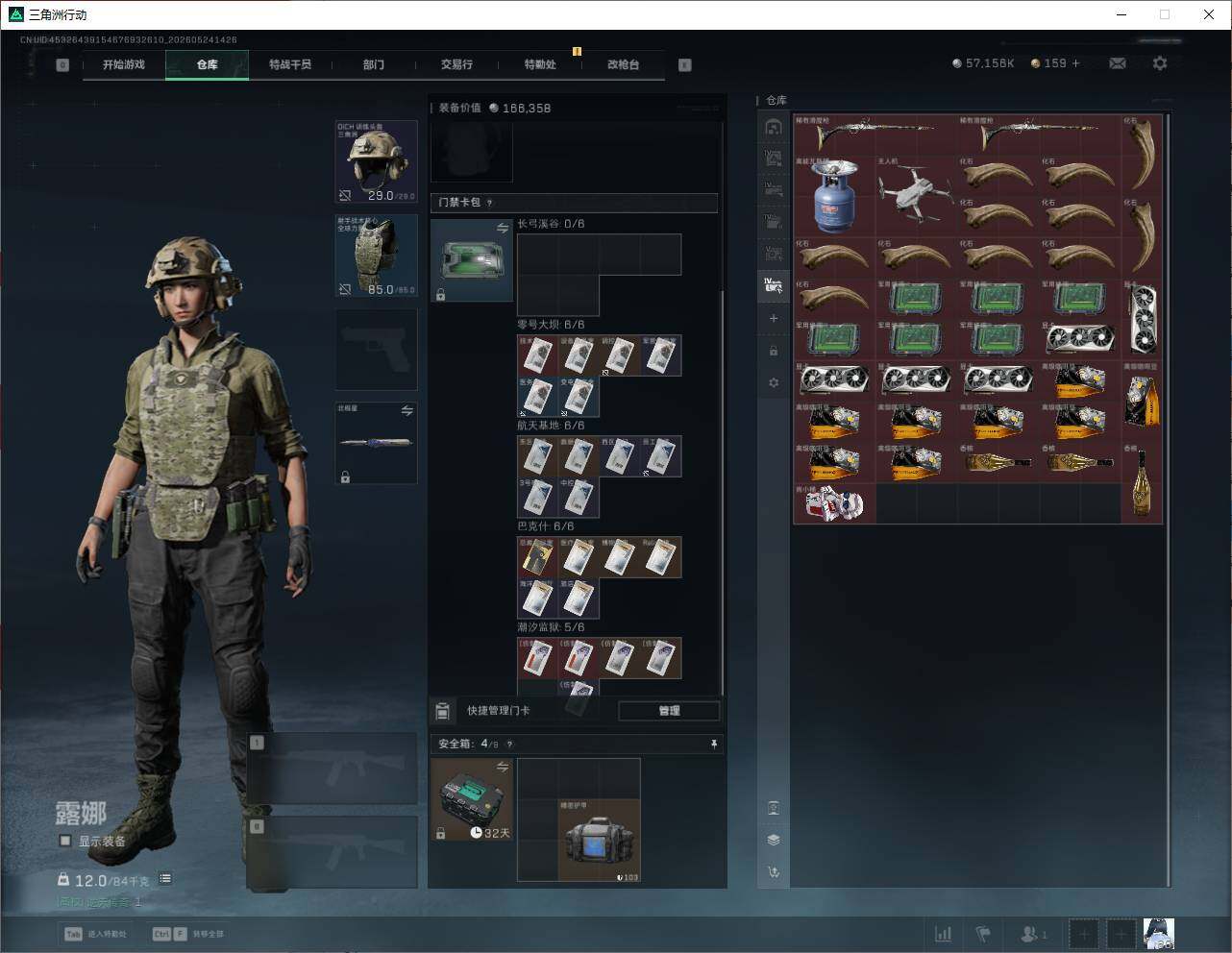The height and width of the screenshot is (953, 1232).
Task: Select the equipped body armor slot
Action: [376, 256]
